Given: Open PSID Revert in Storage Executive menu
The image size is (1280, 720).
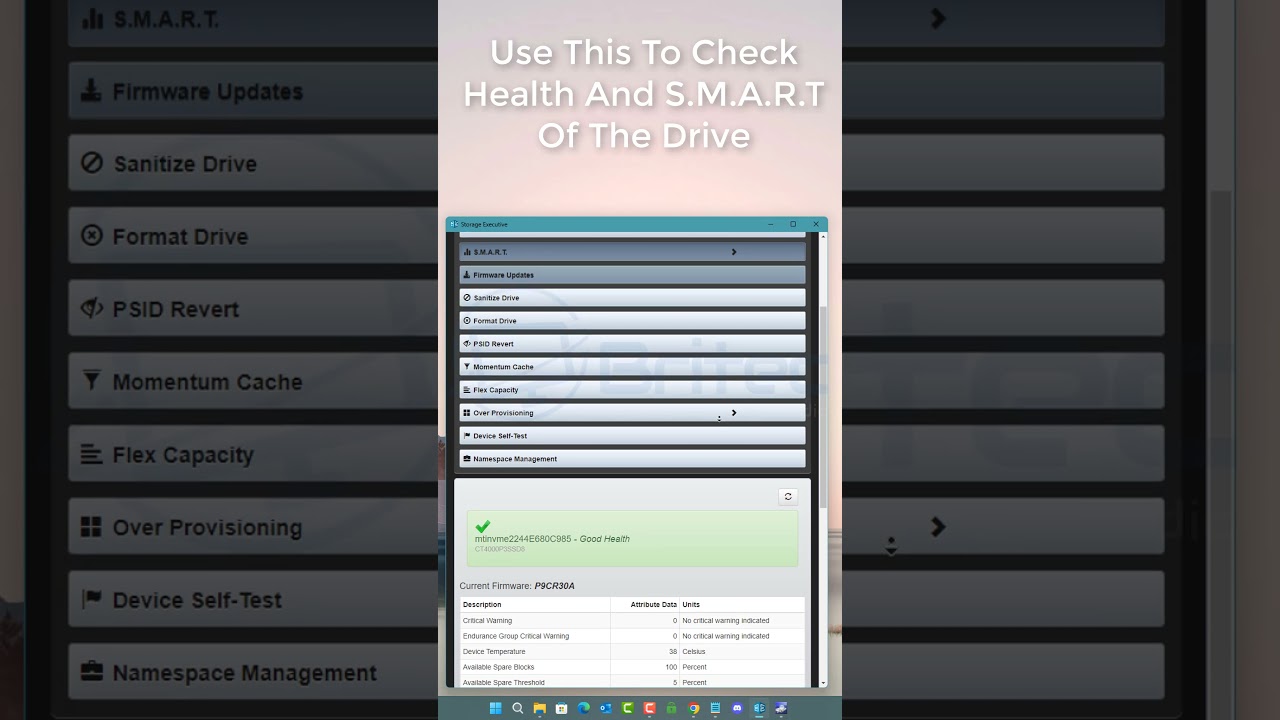Looking at the screenshot, I should pos(632,344).
